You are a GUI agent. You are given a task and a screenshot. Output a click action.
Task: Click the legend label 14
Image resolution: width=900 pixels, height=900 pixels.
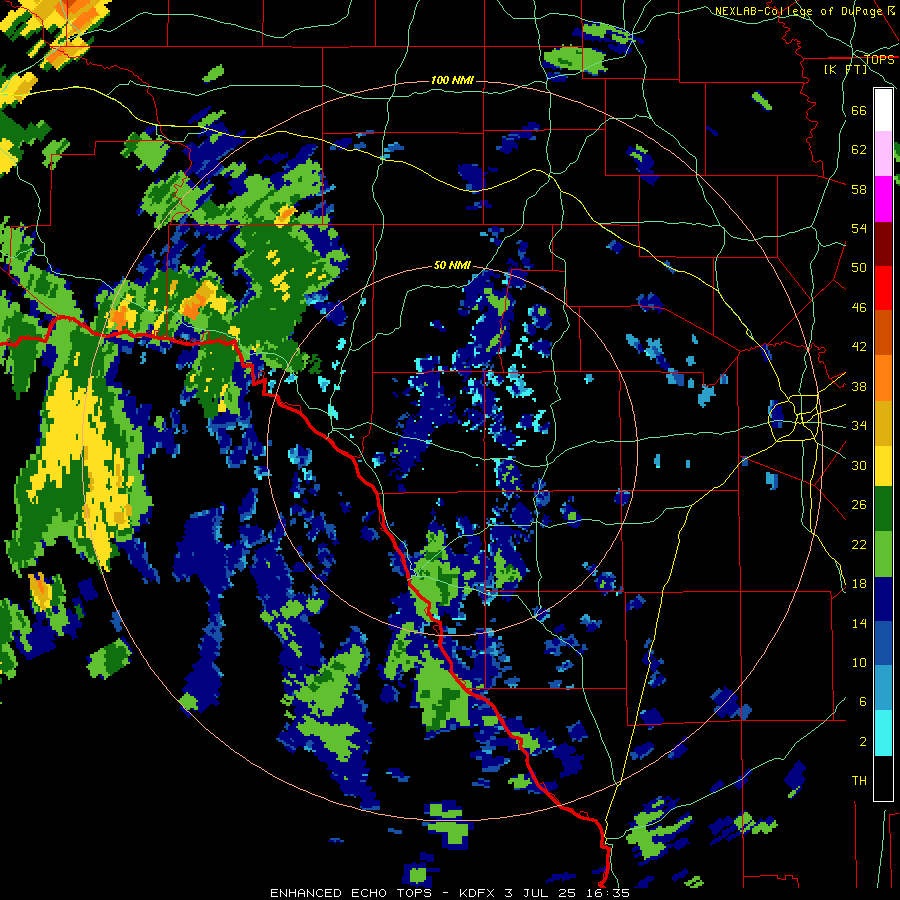859,623
